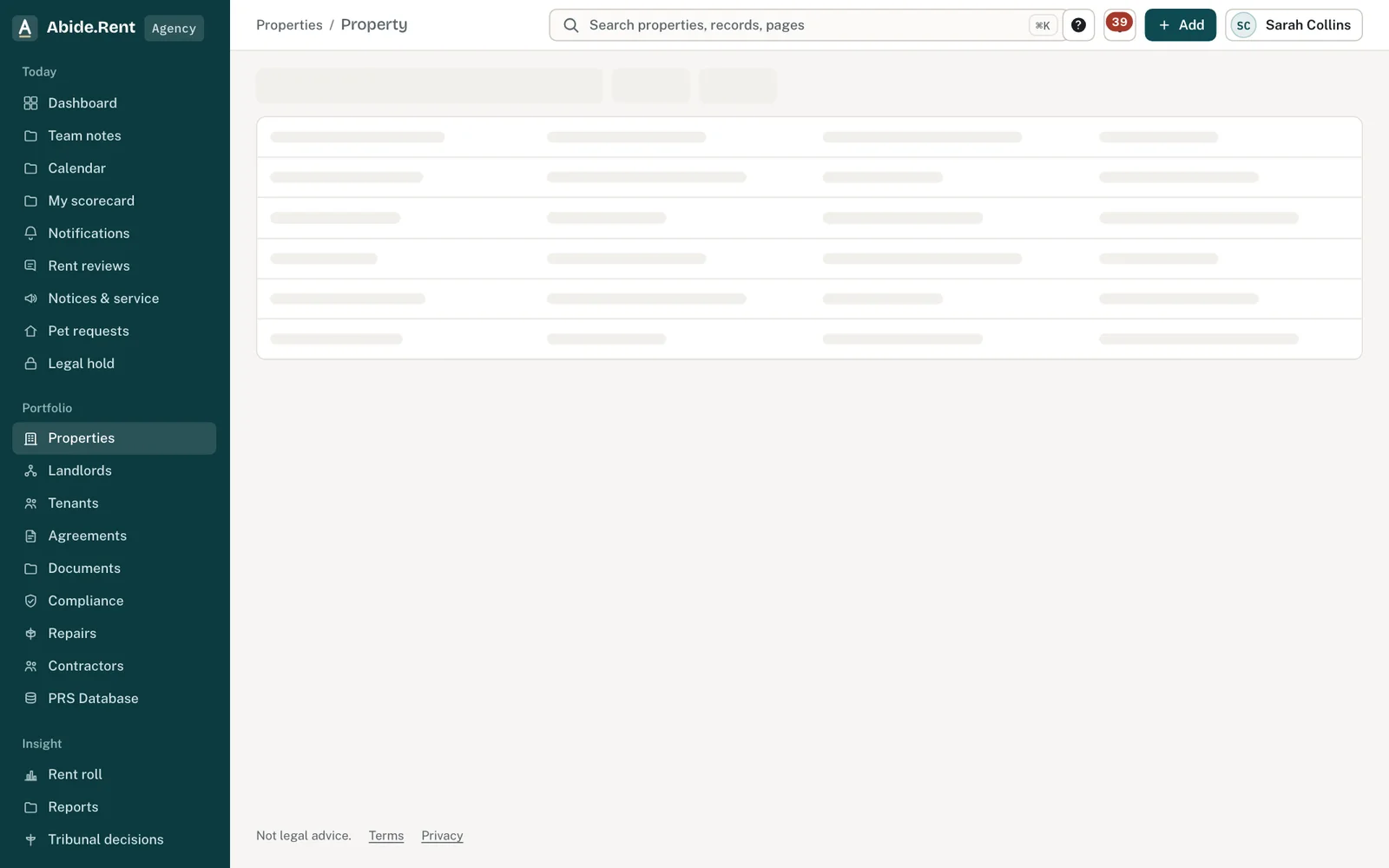Screen dimensions: 1389x868
Task: Open the Privacy link
Action: pyautogui.click(x=442, y=836)
